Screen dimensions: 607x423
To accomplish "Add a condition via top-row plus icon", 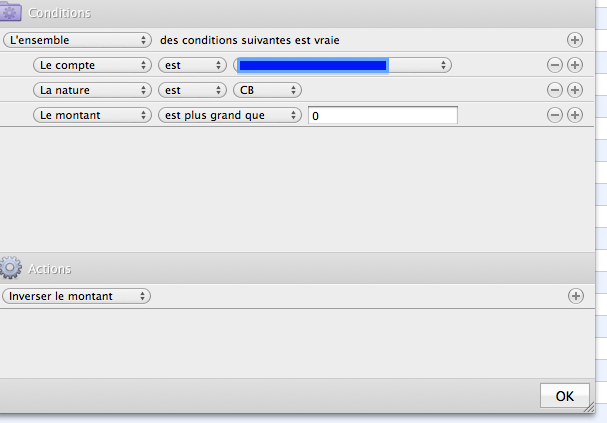I will click(575, 40).
